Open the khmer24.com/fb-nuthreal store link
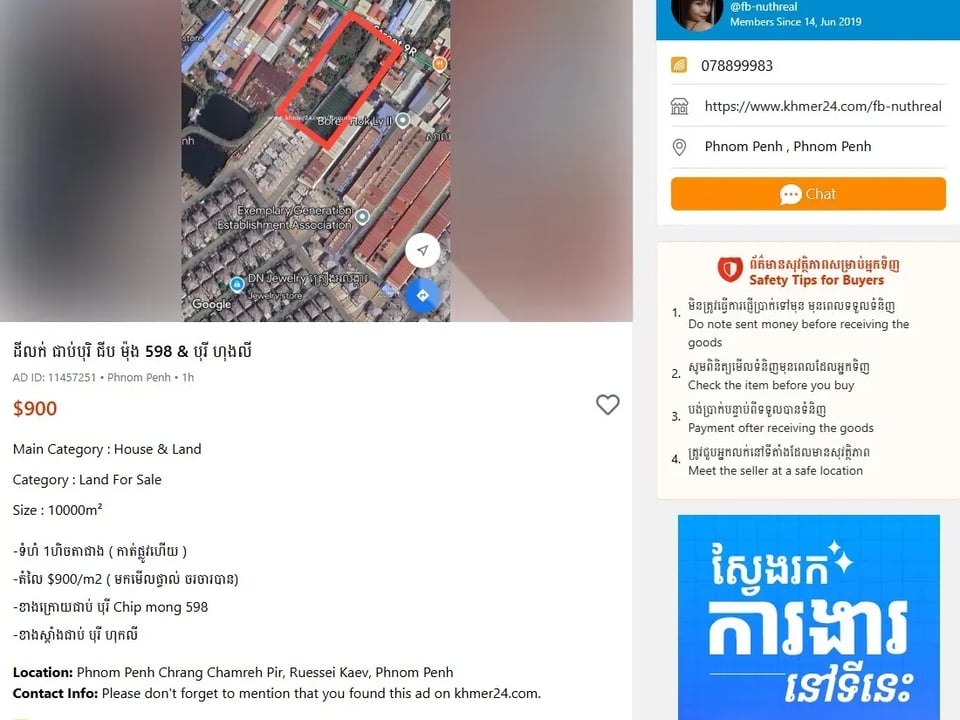 823,107
